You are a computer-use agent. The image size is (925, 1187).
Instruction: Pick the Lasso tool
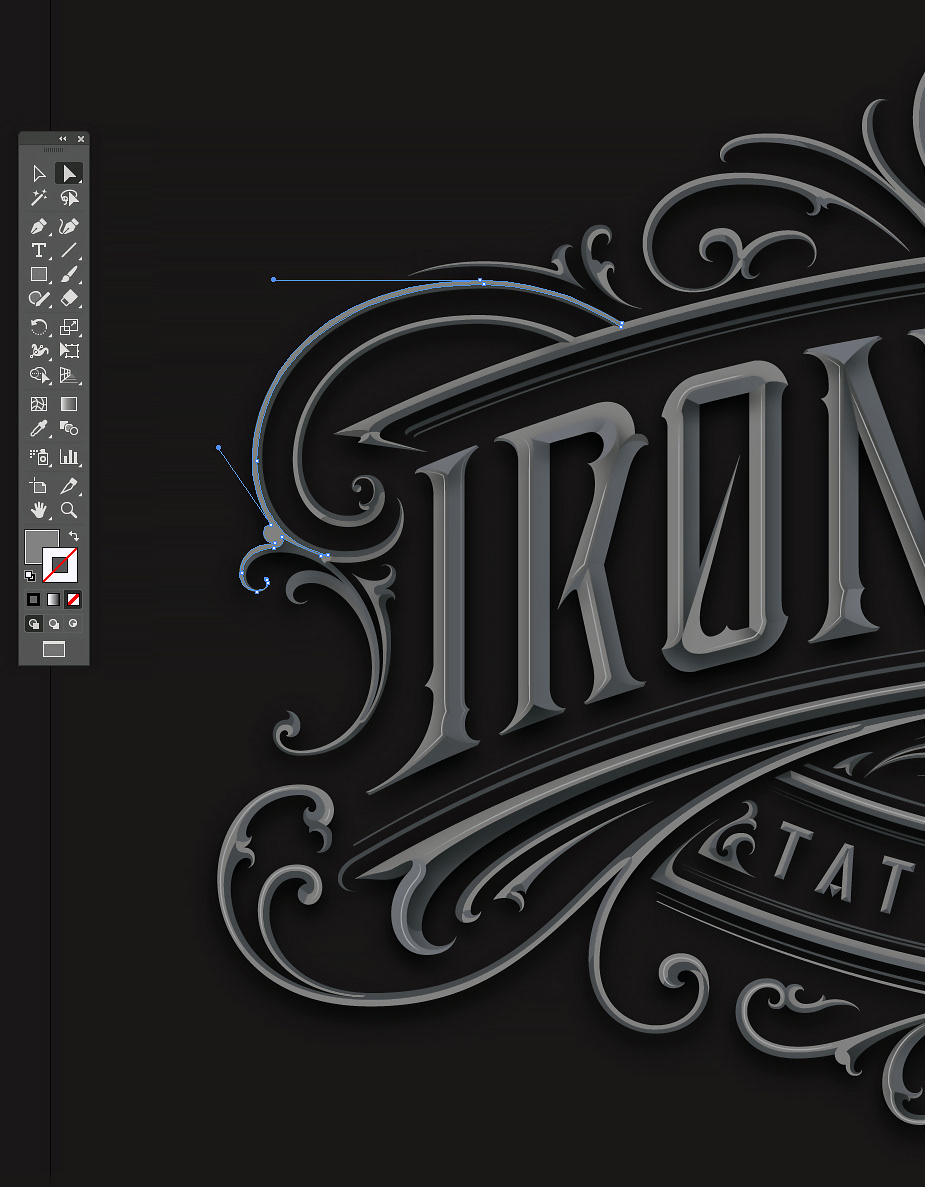pyautogui.click(x=69, y=198)
